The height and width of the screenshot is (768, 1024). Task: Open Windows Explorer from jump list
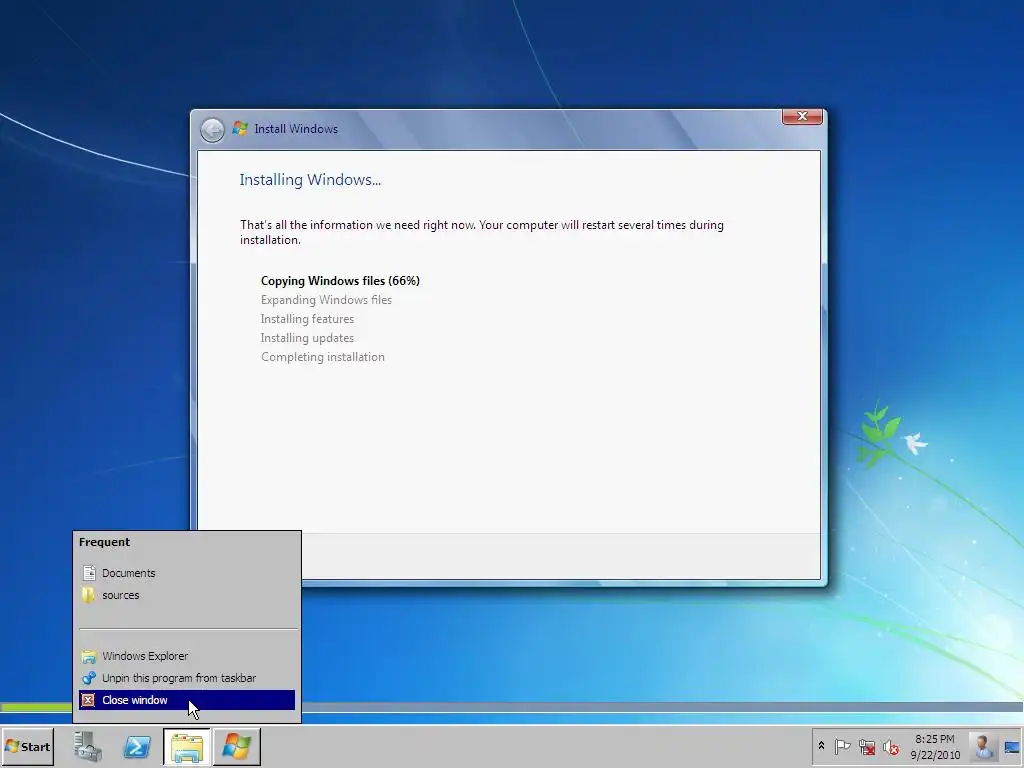click(x=187, y=656)
